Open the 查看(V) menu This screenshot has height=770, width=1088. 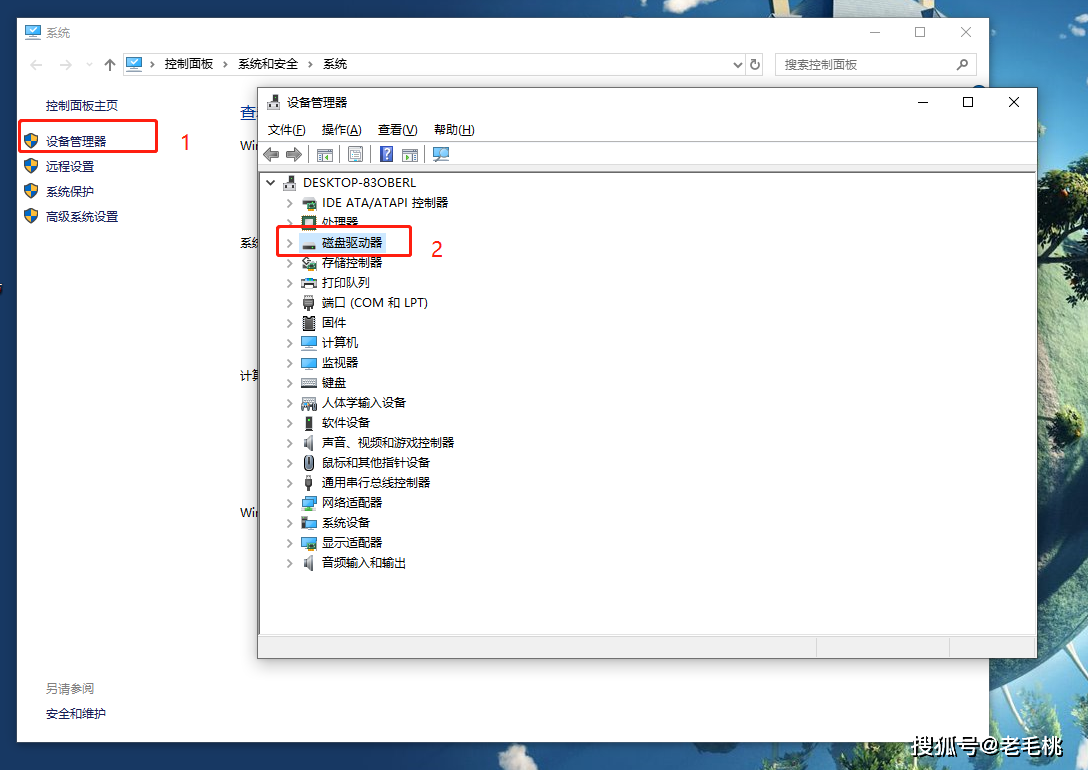pos(397,130)
